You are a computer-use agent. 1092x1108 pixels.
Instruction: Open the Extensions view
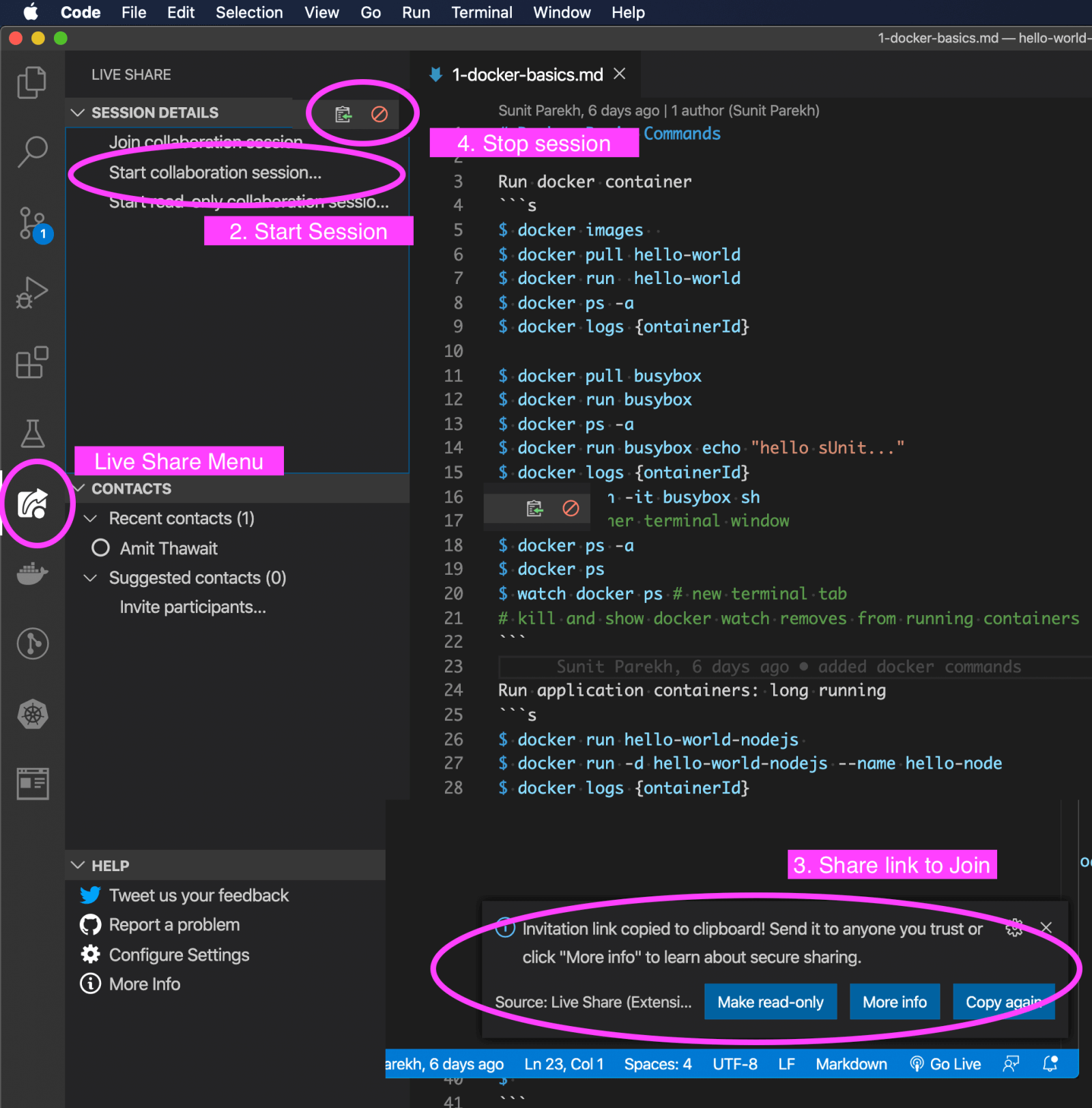click(x=31, y=363)
